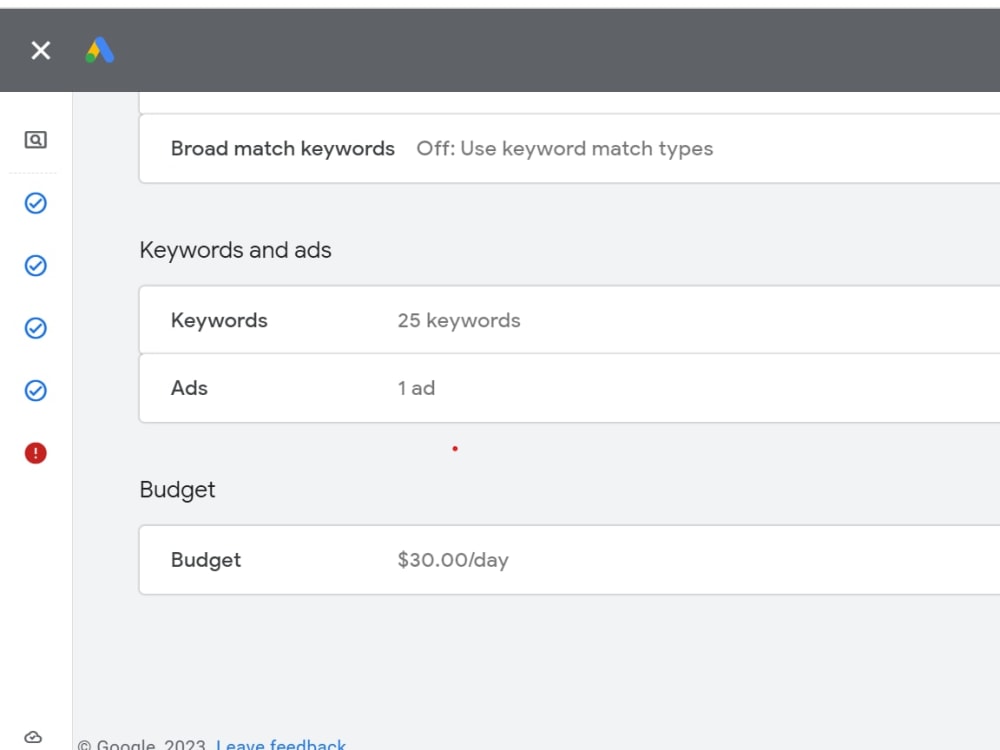Close the campaign editor with the X icon
Screen dimensions: 1000x750
point(41,50)
